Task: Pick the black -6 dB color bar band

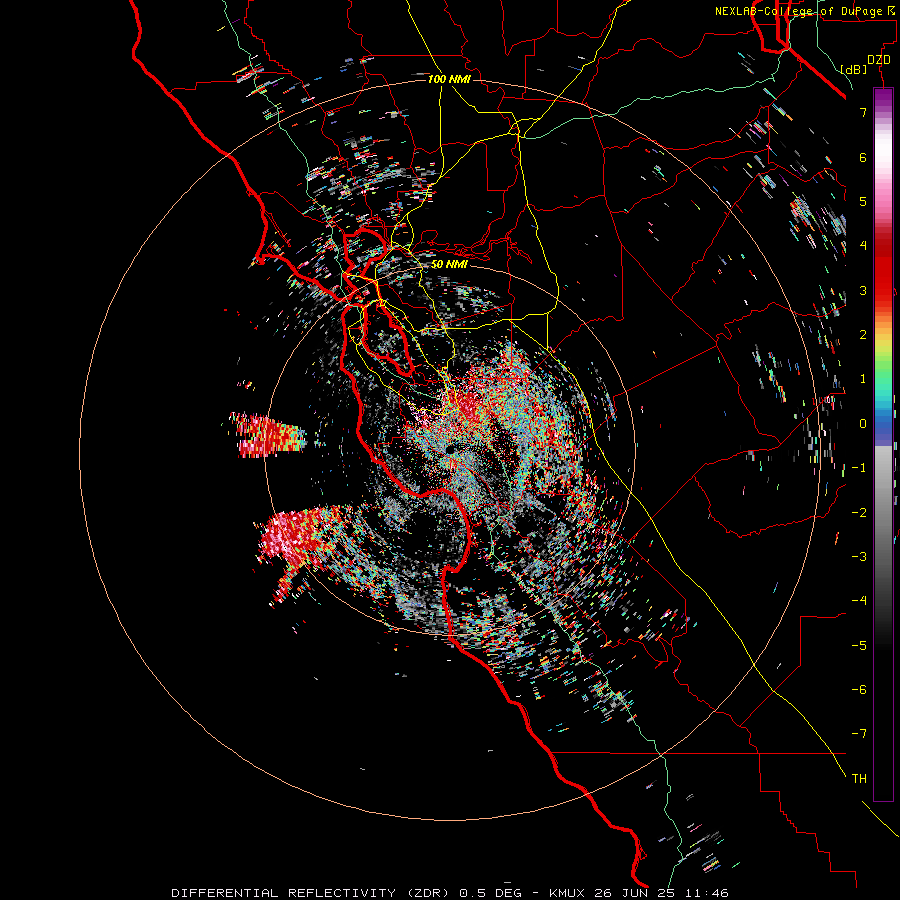Action: [883, 690]
